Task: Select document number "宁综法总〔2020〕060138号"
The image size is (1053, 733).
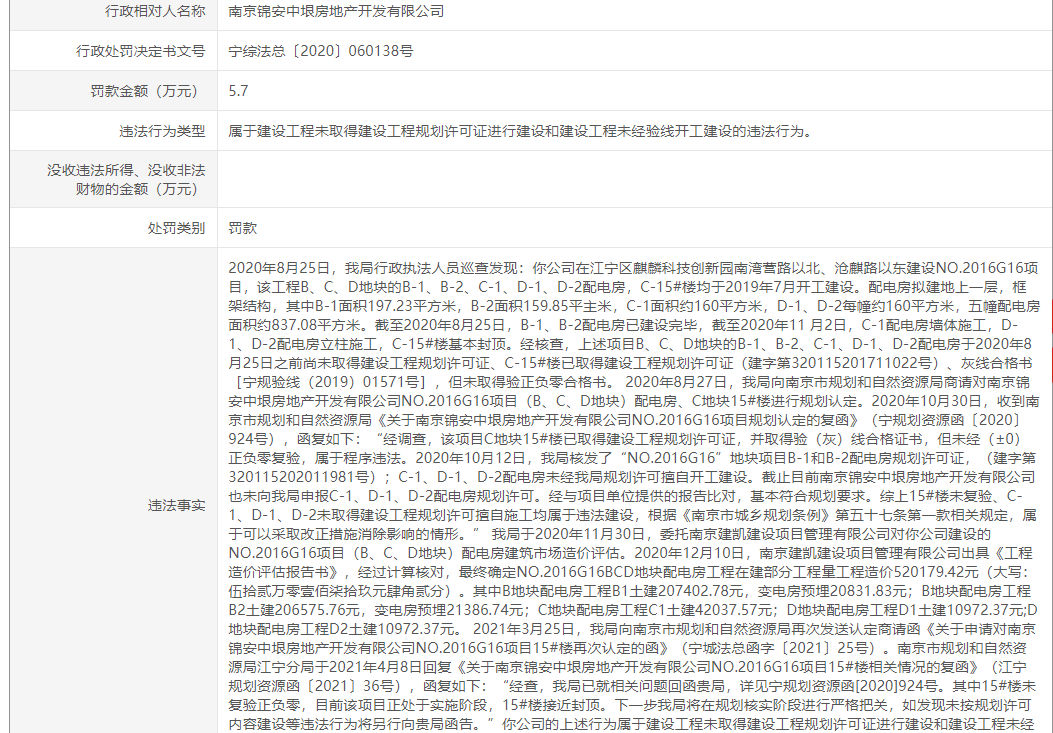Action: point(321,51)
